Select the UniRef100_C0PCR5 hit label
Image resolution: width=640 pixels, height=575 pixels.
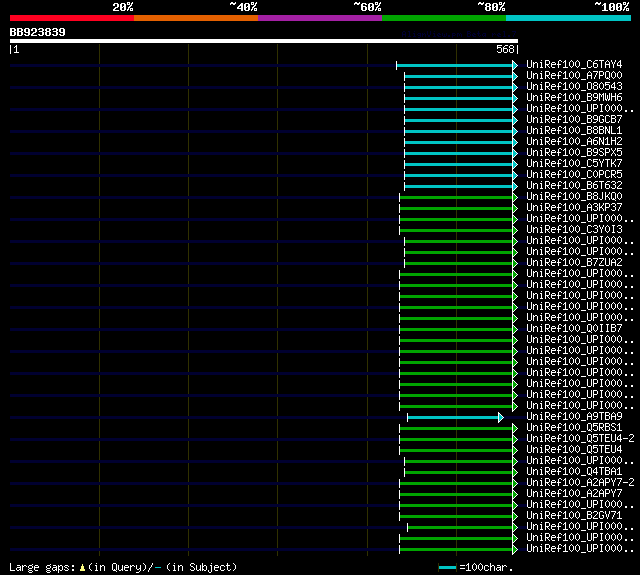[x=574, y=175]
